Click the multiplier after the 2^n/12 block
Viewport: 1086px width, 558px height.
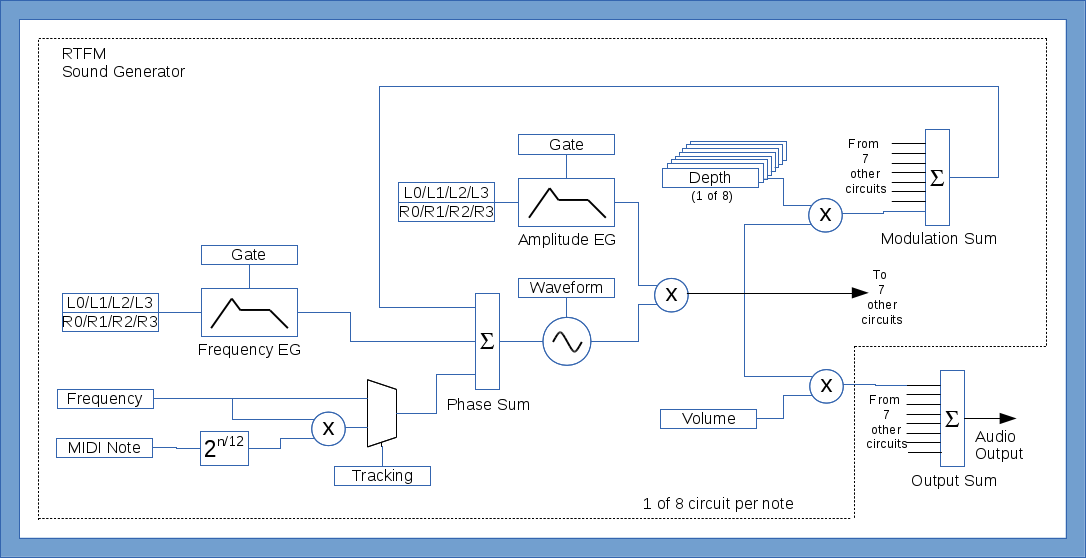[327, 428]
